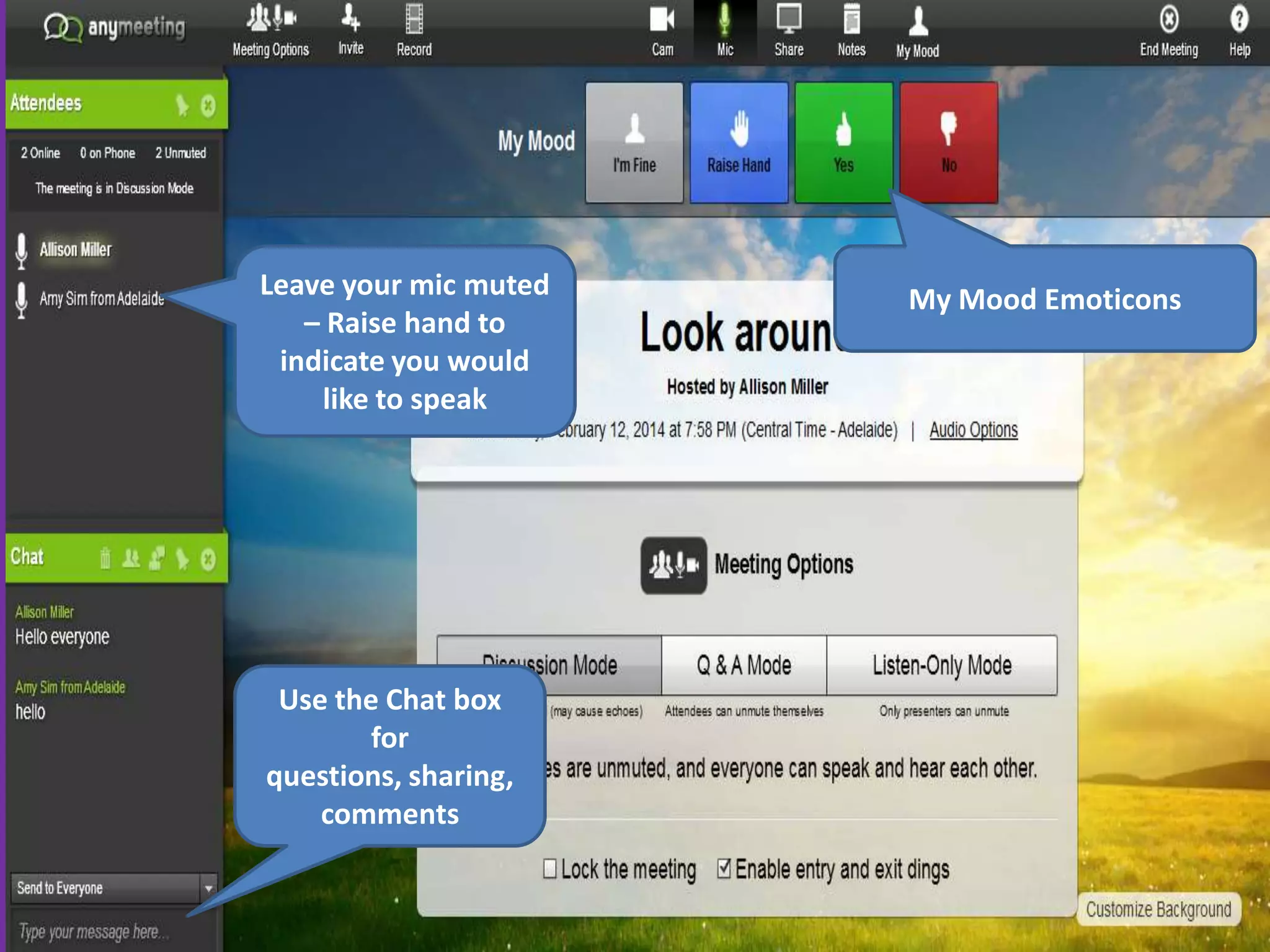Check the Lock the meeting box
Screen dimensions: 1270x952
pyautogui.click(x=549, y=868)
